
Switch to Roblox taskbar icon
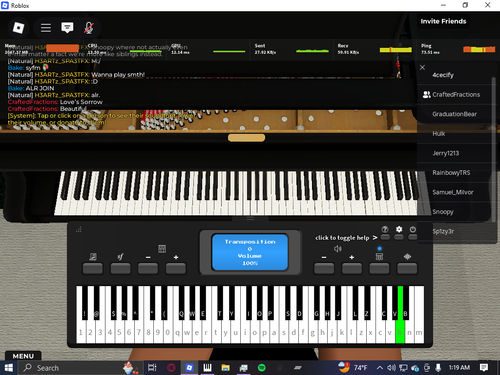[189, 368]
